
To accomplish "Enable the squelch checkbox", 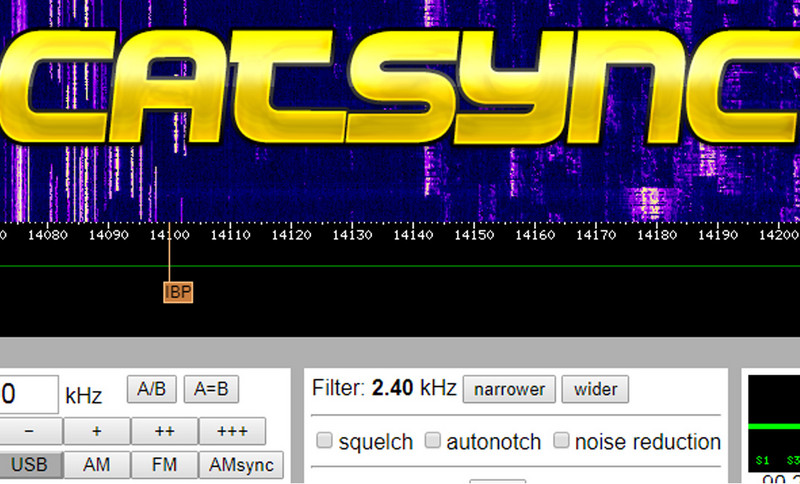I will [x=324, y=440].
